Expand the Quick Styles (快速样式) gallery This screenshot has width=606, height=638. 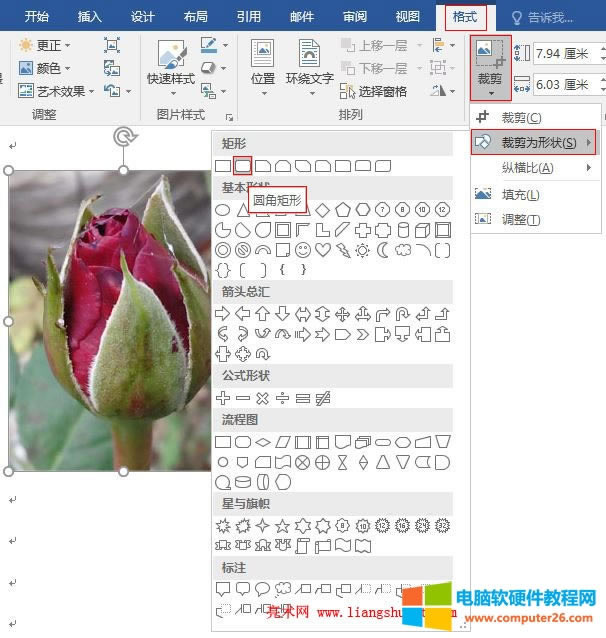171,68
